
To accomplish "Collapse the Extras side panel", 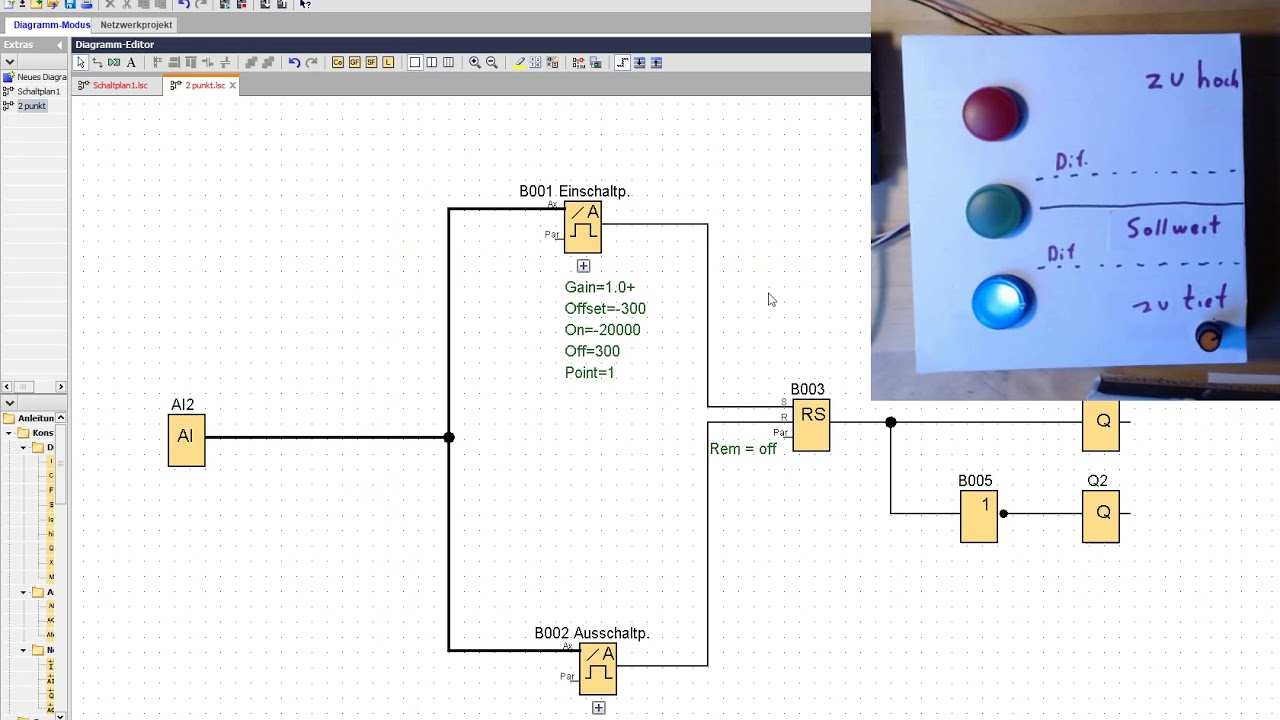I will (x=60, y=45).
